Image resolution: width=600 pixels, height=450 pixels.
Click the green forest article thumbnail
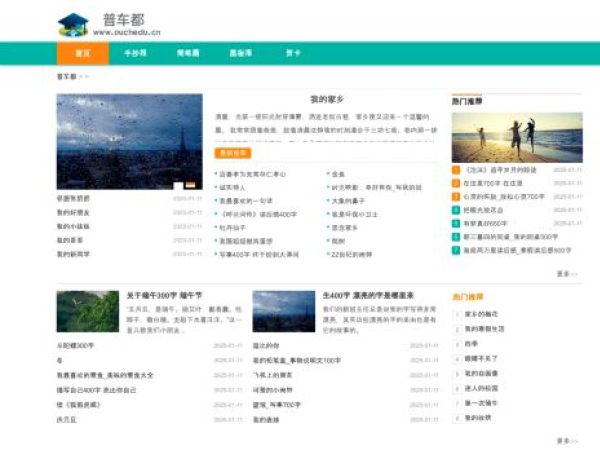[87, 312]
